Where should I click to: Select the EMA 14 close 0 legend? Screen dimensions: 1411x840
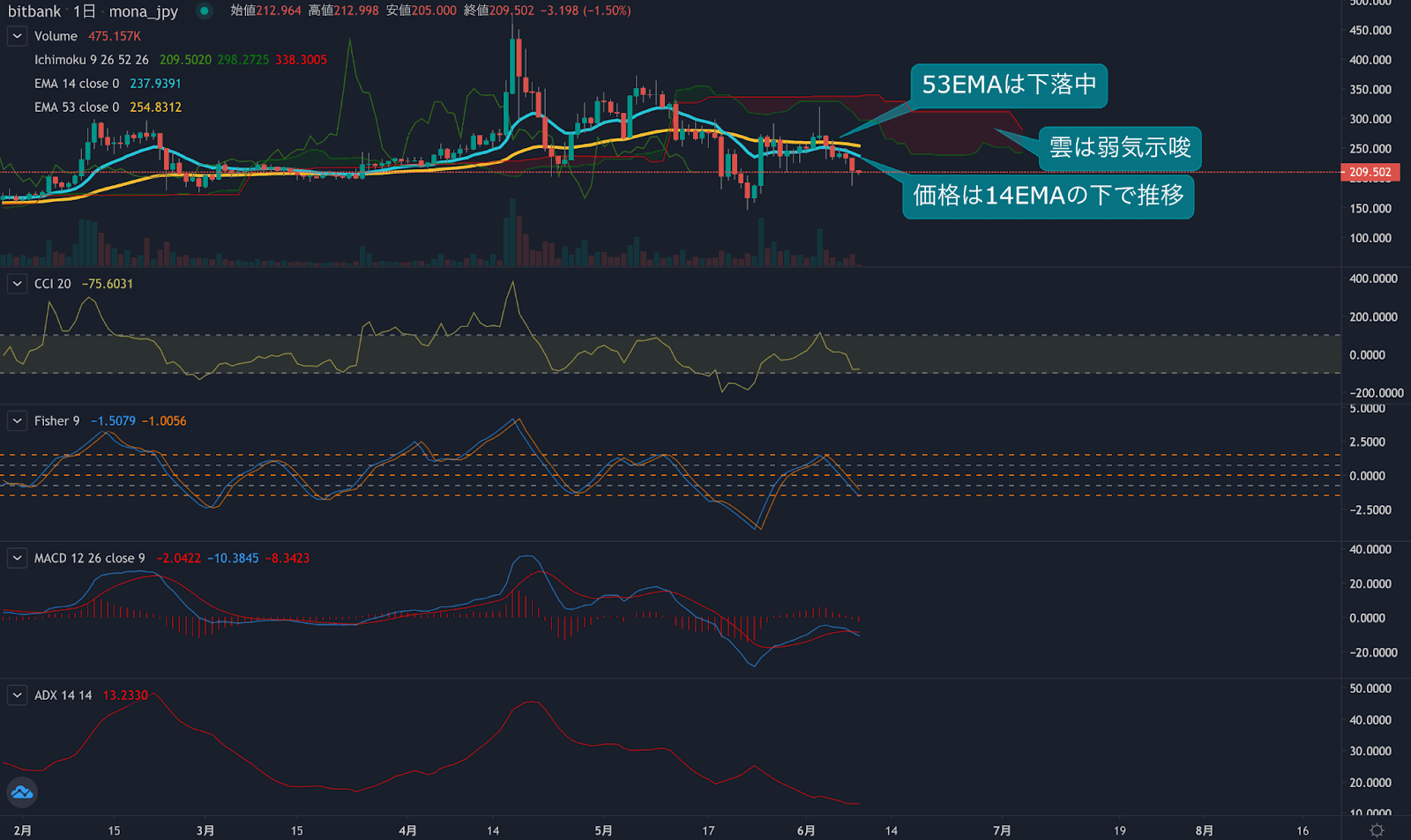click(x=79, y=83)
